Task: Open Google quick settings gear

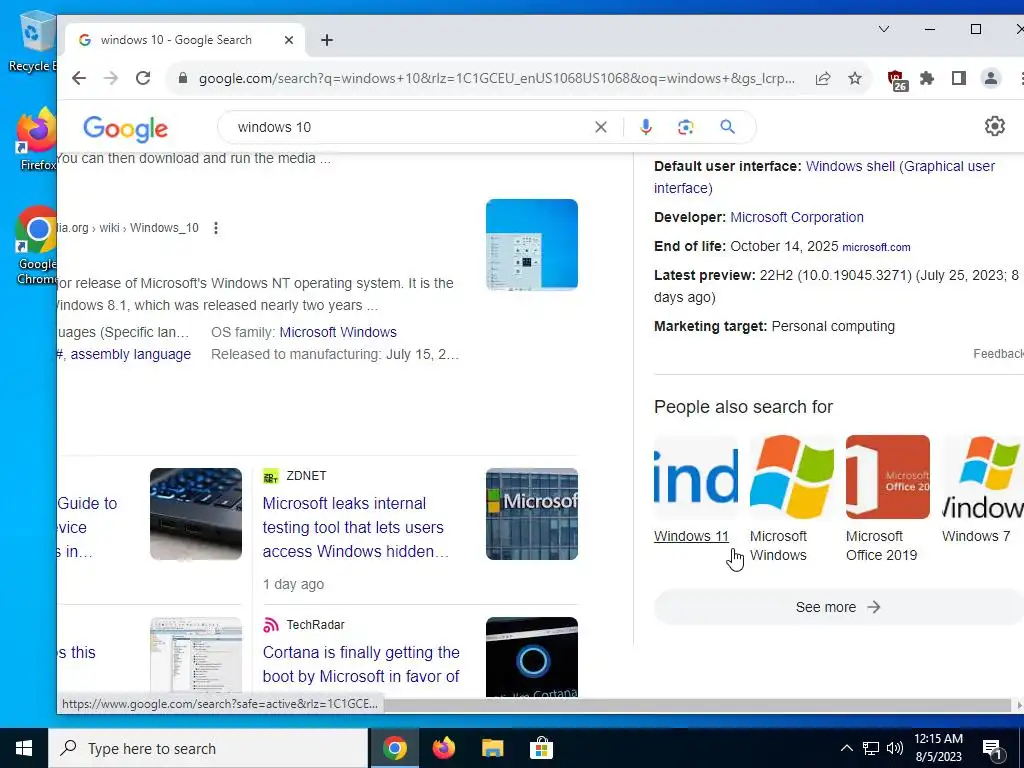Action: (995, 125)
